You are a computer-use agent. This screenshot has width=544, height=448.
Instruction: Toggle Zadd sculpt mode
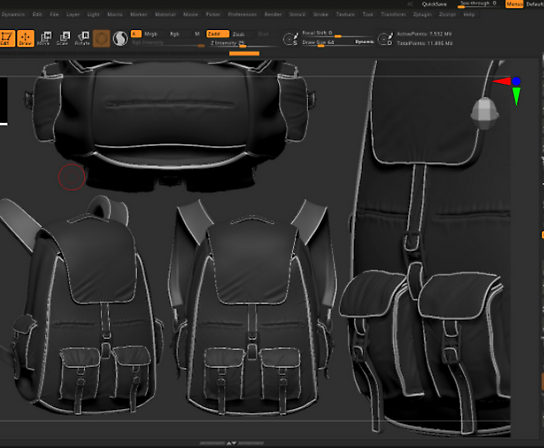(218, 34)
